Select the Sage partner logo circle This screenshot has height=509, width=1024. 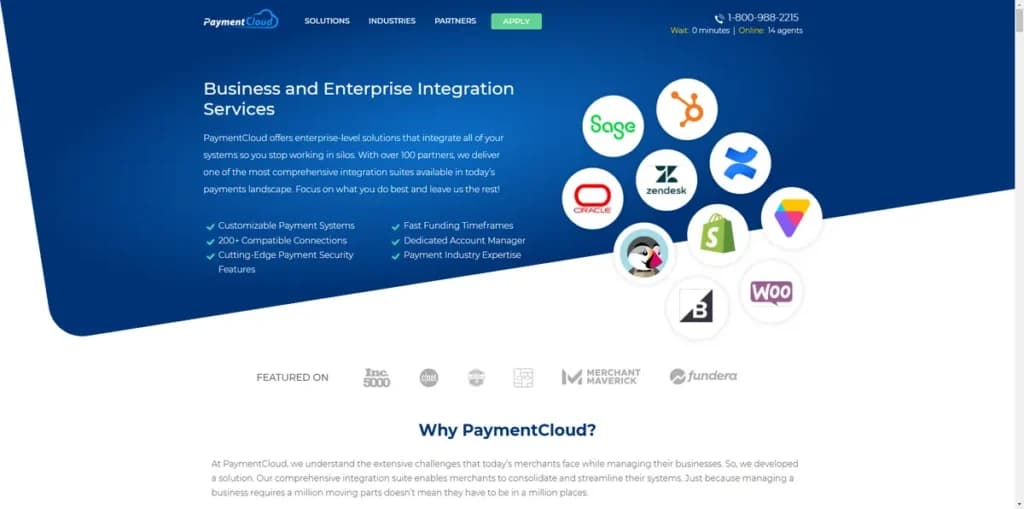(613, 126)
